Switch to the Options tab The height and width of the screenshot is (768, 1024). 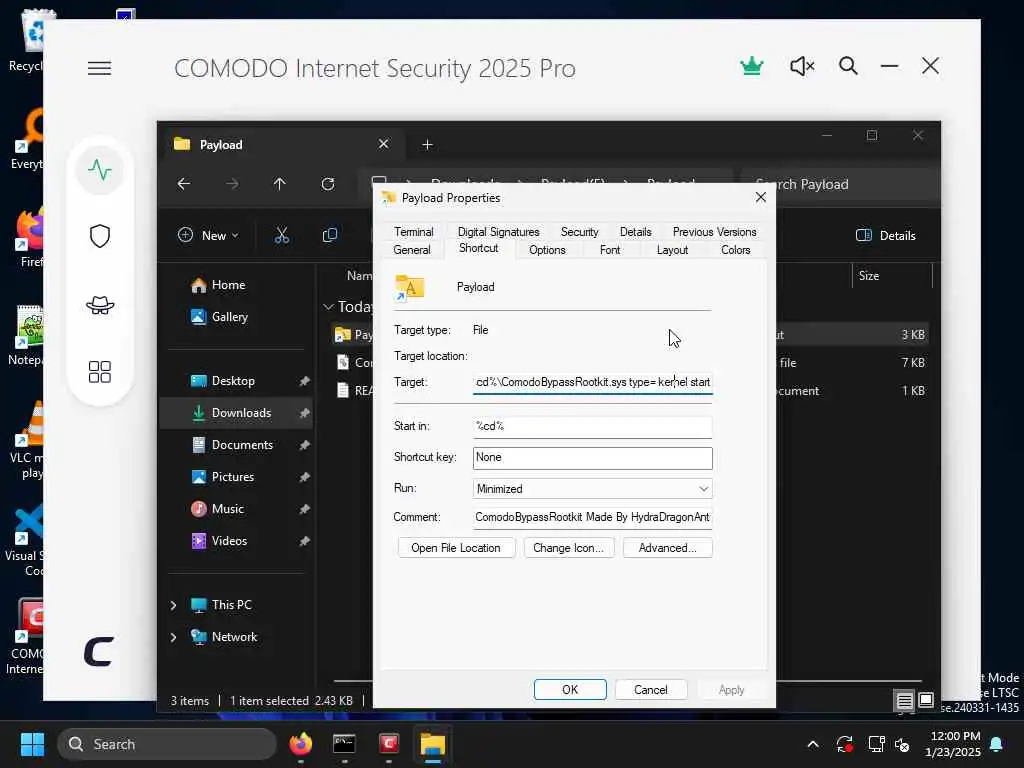tap(547, 249)
